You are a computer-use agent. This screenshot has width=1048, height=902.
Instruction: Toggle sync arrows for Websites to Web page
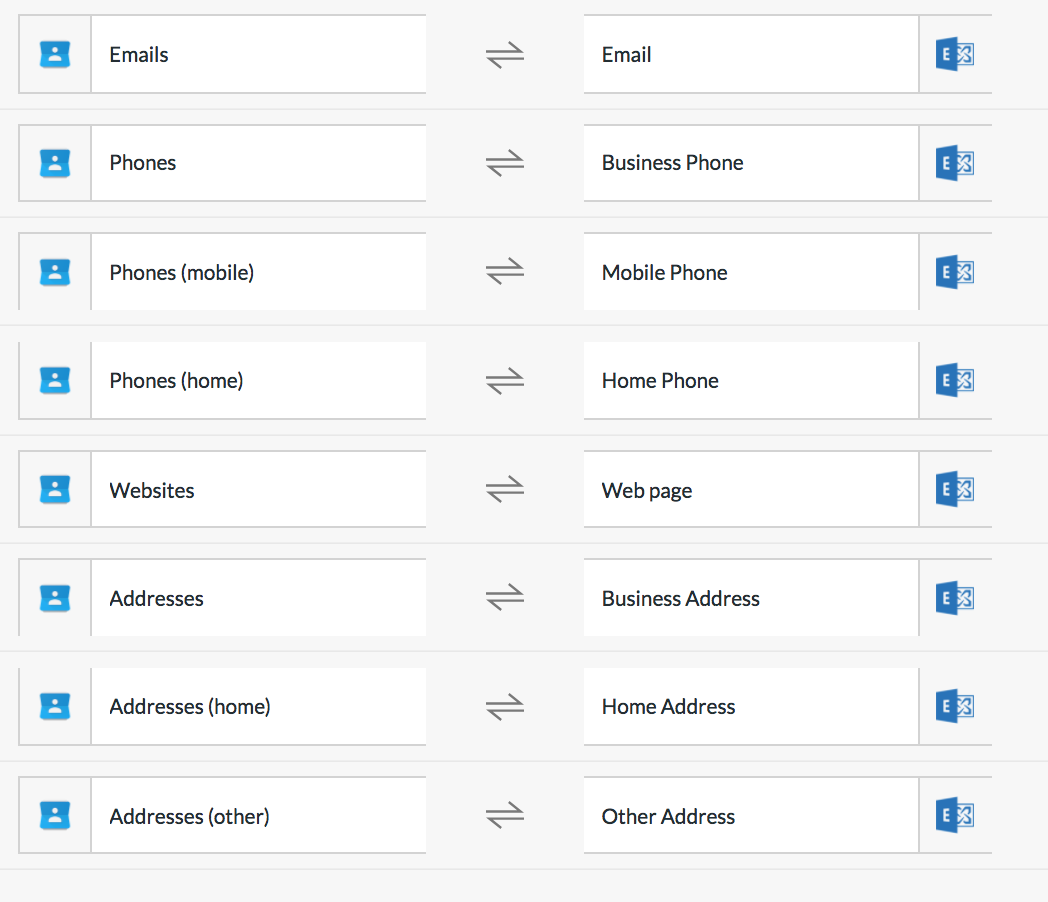pos(505,489)
